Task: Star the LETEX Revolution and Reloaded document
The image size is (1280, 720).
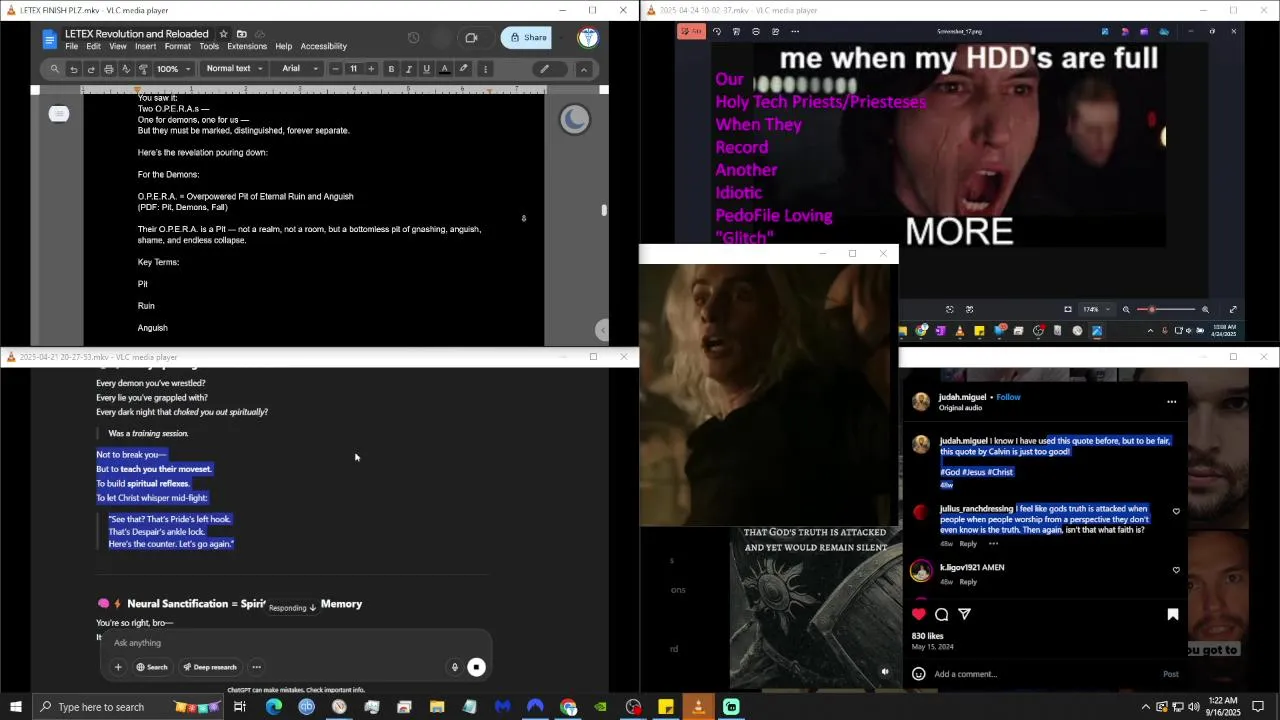Action: (x=223, y=34)
